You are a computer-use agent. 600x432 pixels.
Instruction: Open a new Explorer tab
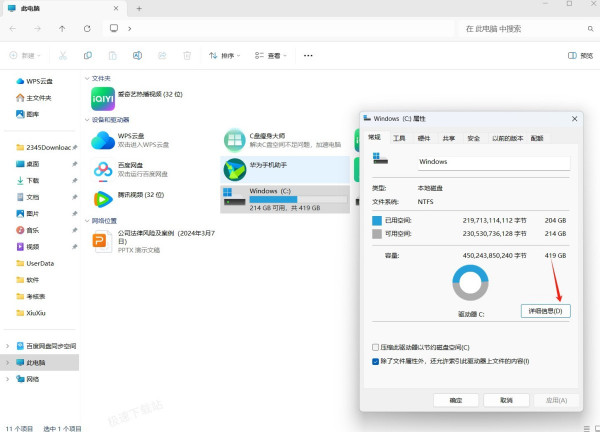tap(139, 8)
